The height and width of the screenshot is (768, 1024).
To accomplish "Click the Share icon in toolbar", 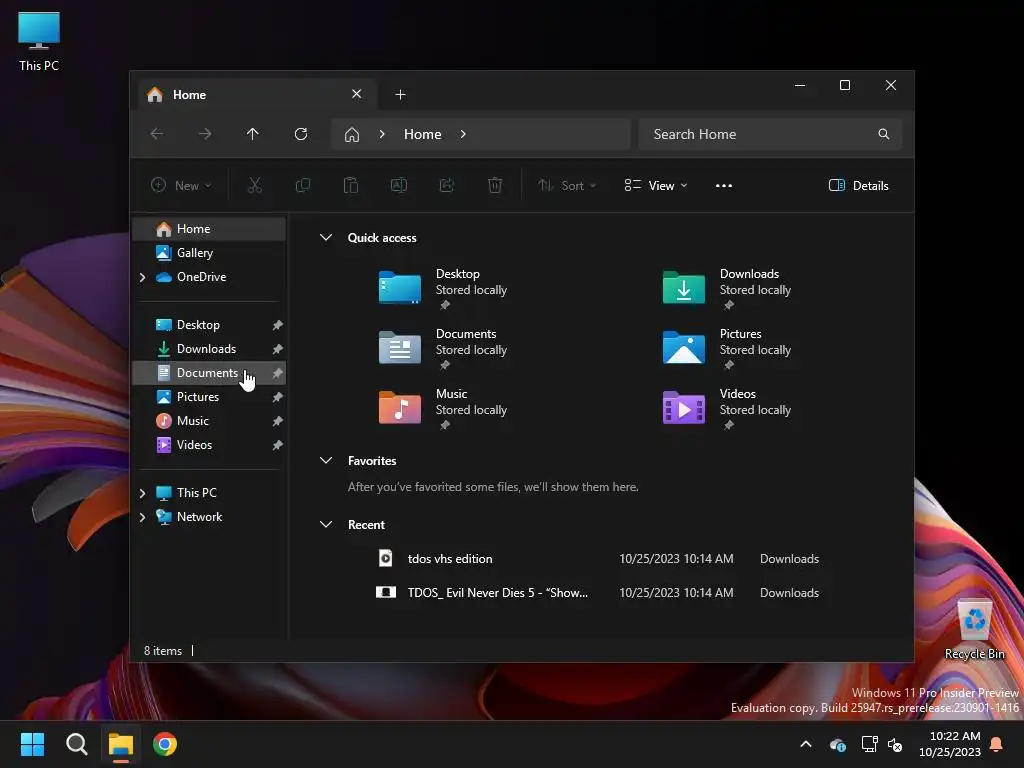I will (447, 185).
